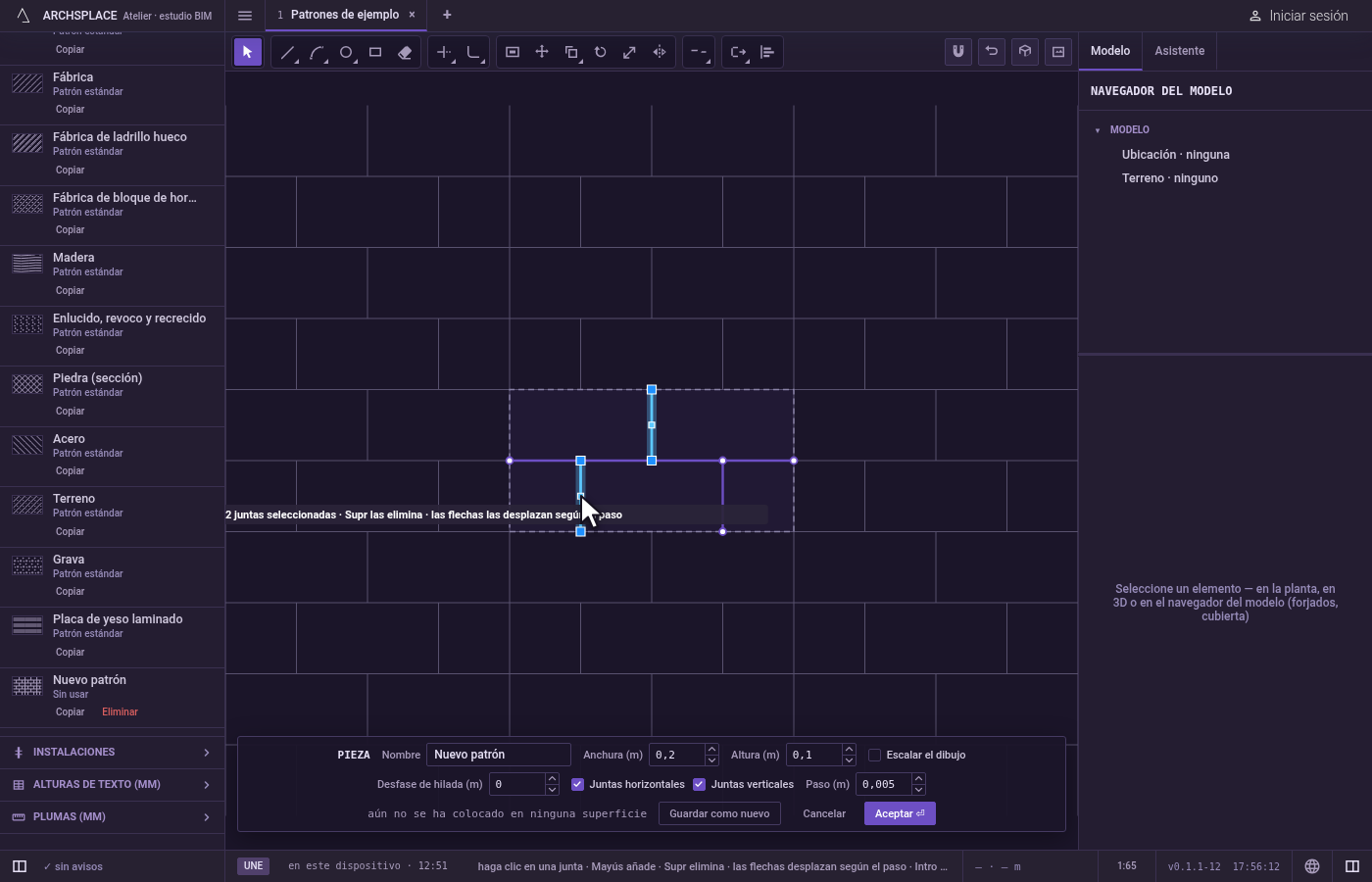This screenshot has height=882, width=1372.
Task: Select the arrow selection tool
Action: [x=248, y=52]
